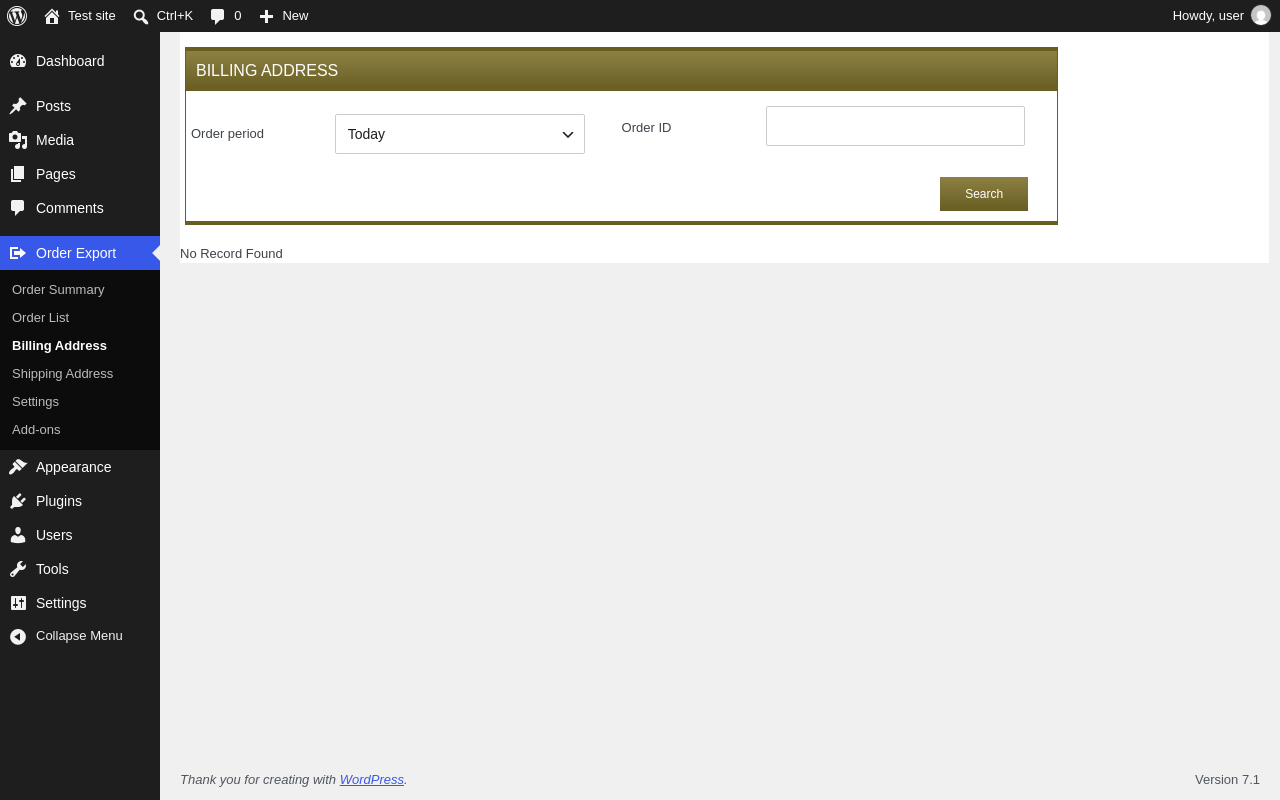1280x800 pixels.
Task: Open Shipping Address submenu item
Action: [62, 374]
